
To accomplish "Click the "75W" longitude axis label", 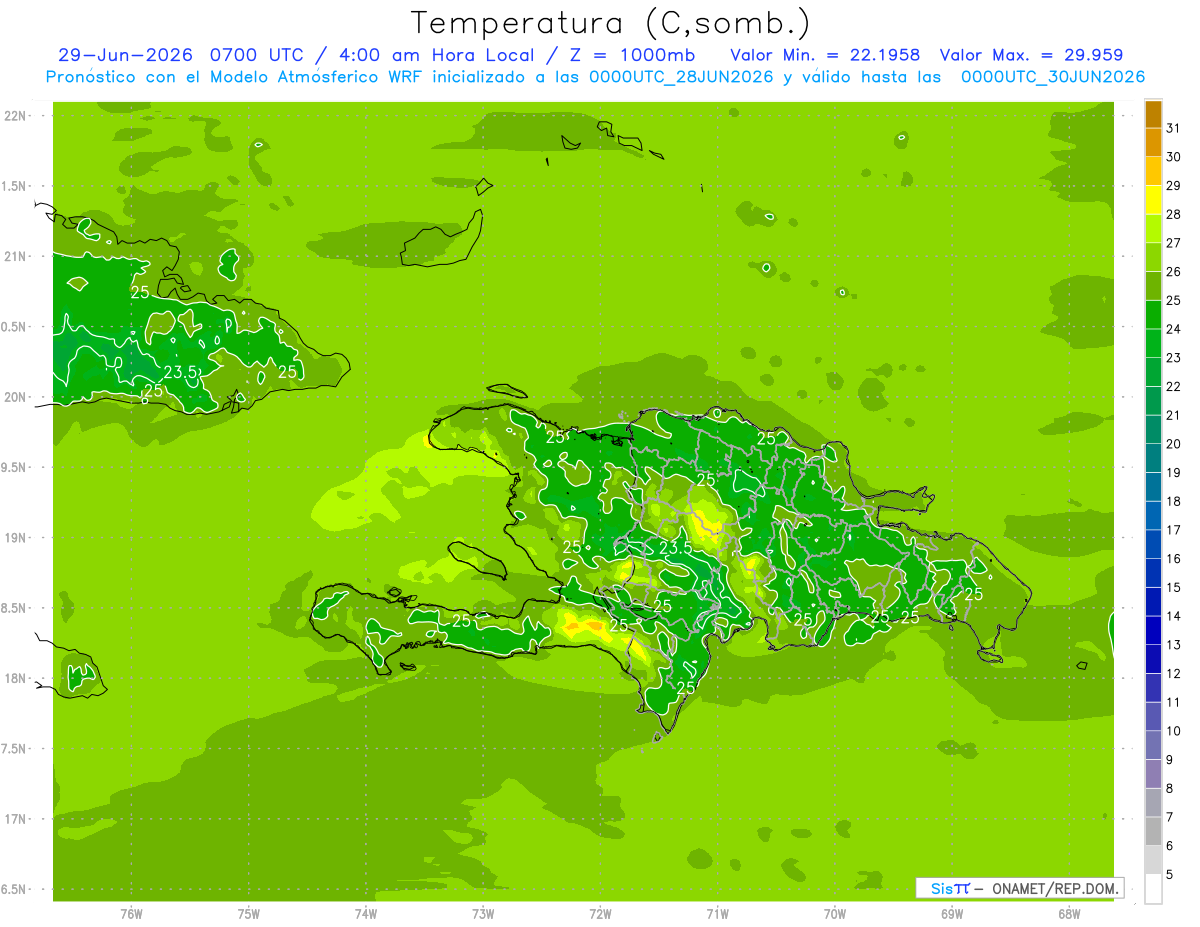I will (x=249, y=912).
